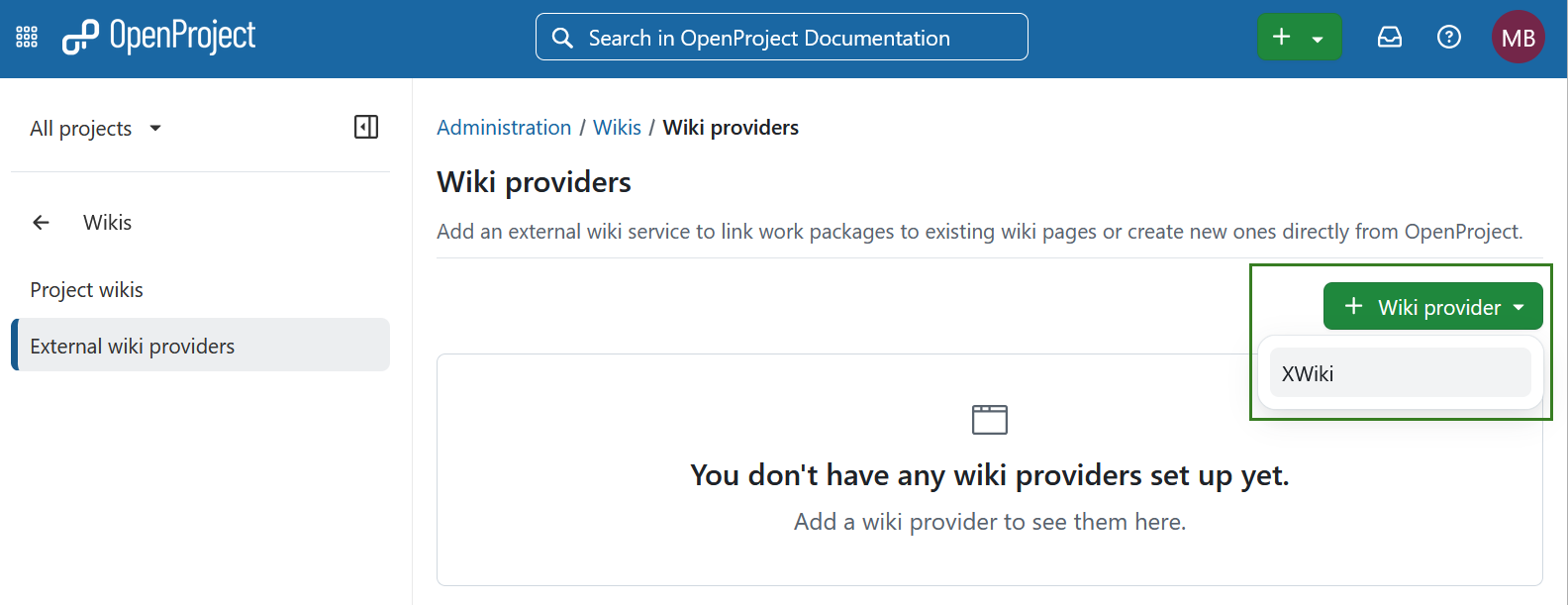The width and height of the screenshot is (1568, 605).
Task: Click the search magnifier icon
Action: pos(562,38)
